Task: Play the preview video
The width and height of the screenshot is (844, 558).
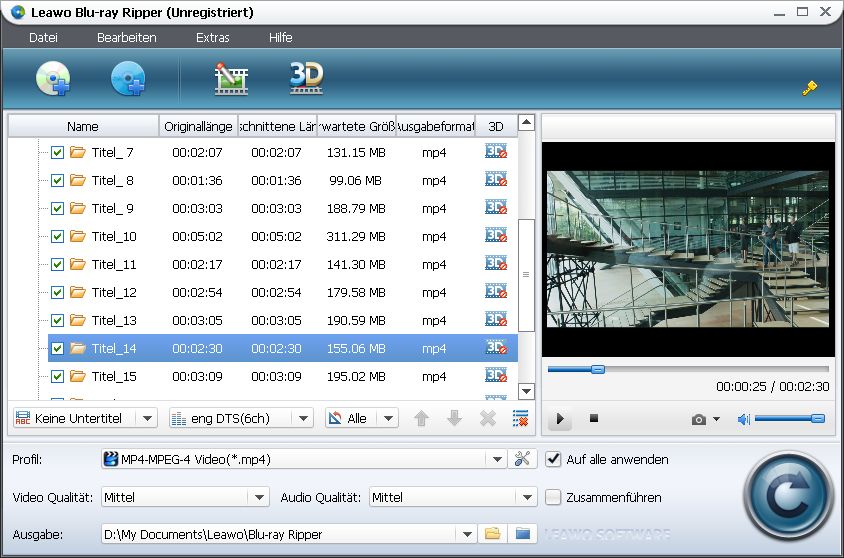Action: point(560,419)
